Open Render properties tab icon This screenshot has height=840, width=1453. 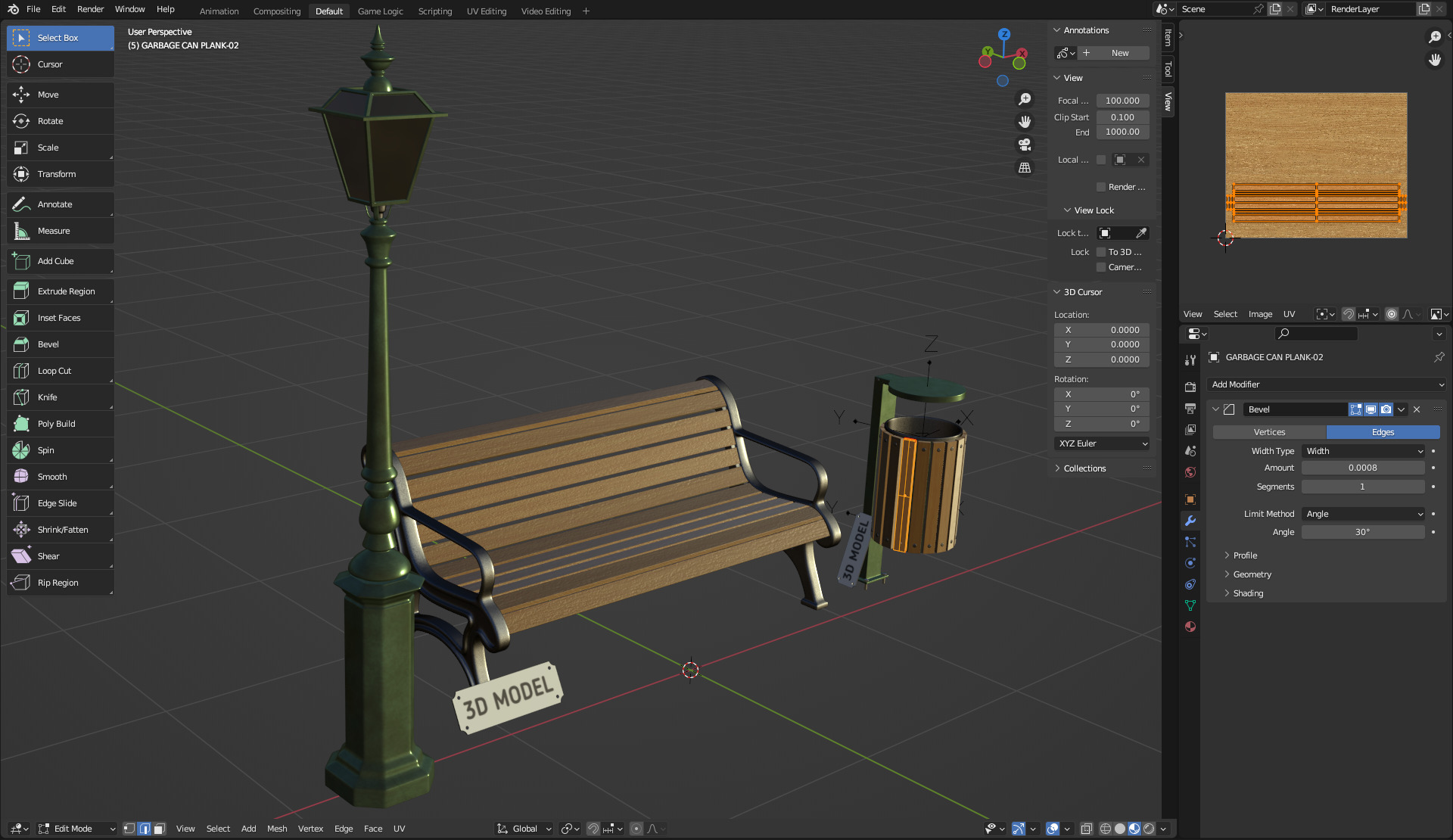1190,387
